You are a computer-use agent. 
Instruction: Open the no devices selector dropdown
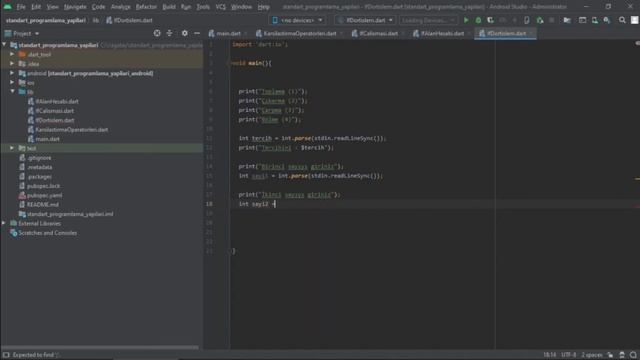click(298, 20)
